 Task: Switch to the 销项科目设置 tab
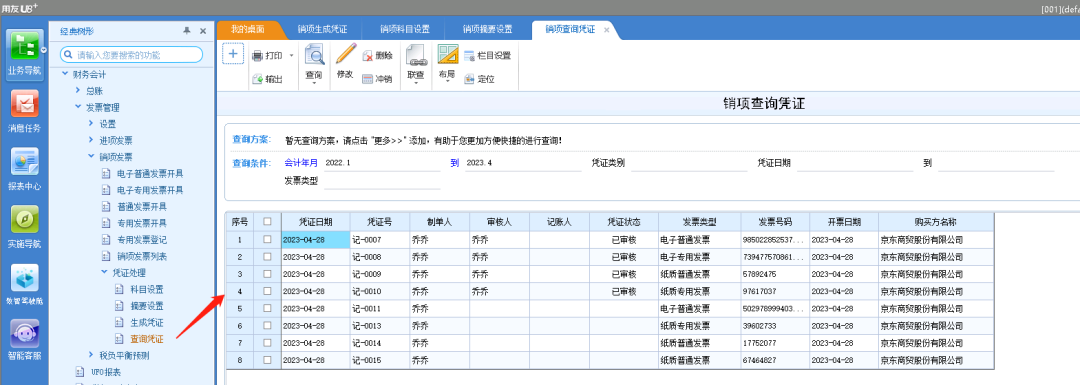point(405,30)
